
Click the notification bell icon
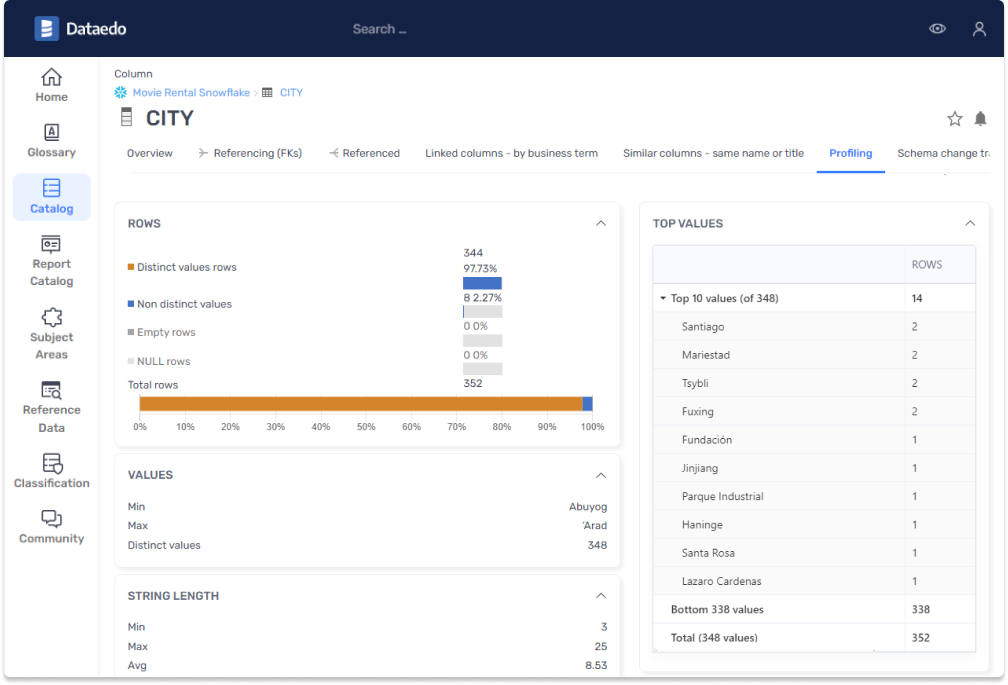click(x=980, y=119)
